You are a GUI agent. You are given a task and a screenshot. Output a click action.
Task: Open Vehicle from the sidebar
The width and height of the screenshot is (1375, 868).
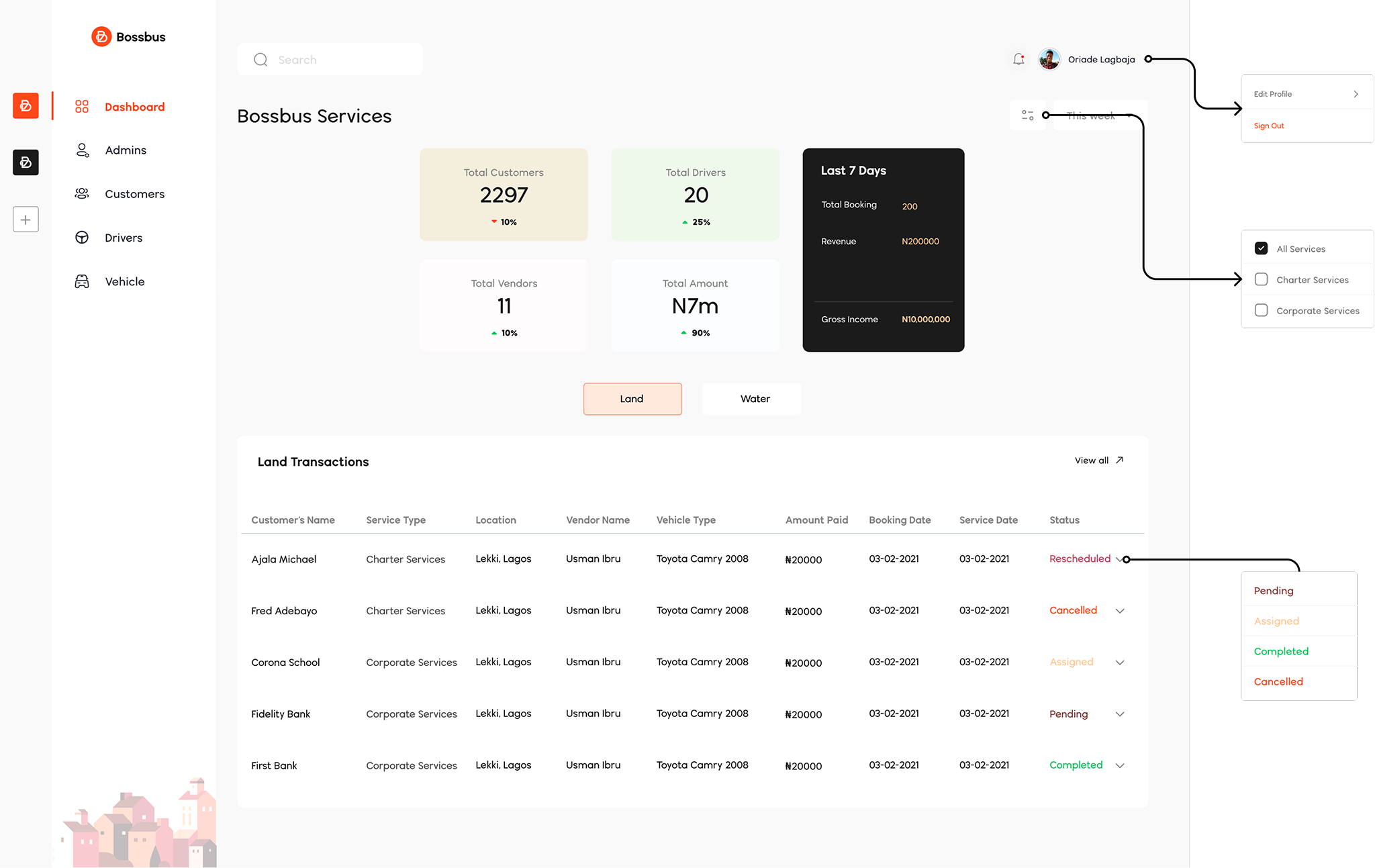[x=125, y=281]
